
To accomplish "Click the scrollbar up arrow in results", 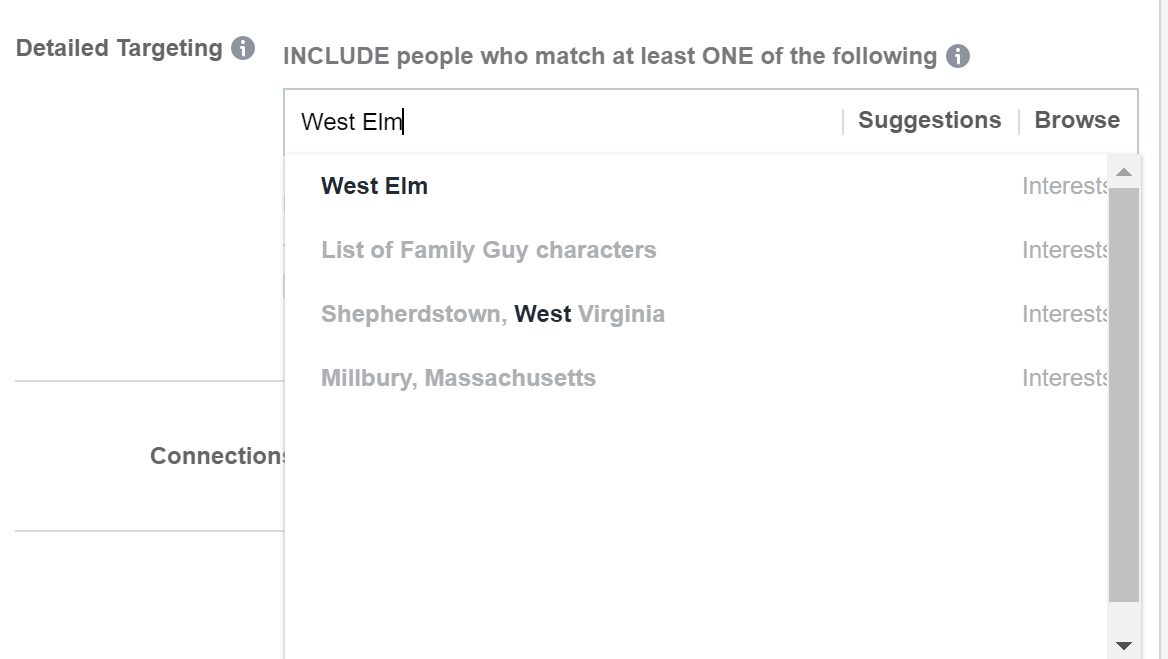I will pos(1124,172).
